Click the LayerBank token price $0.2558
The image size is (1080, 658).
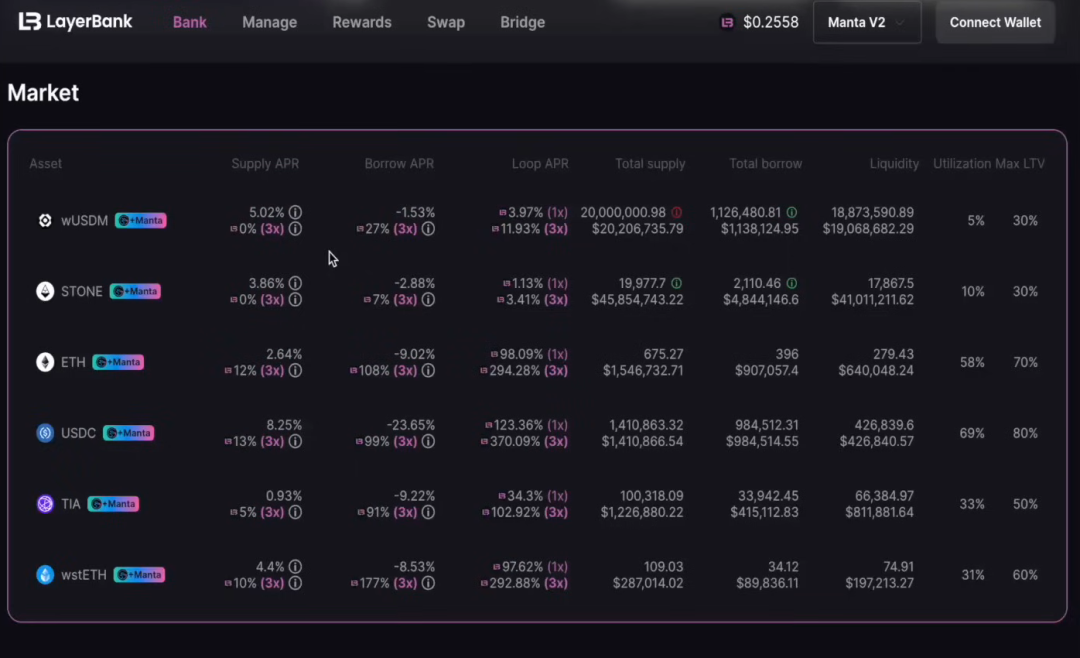pos(770,22)
